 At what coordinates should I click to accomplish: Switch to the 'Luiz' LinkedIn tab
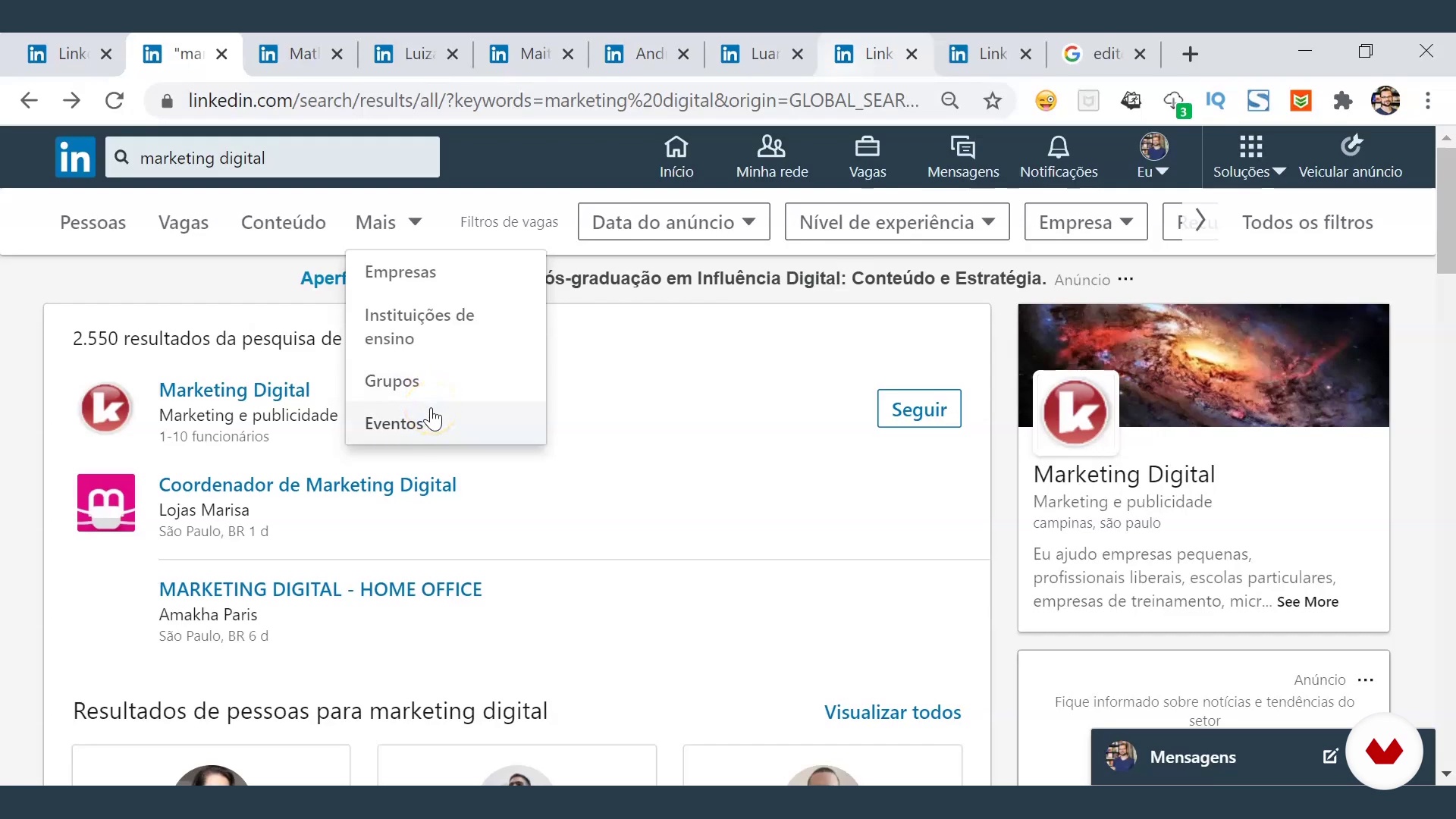[x=415, y=54]
